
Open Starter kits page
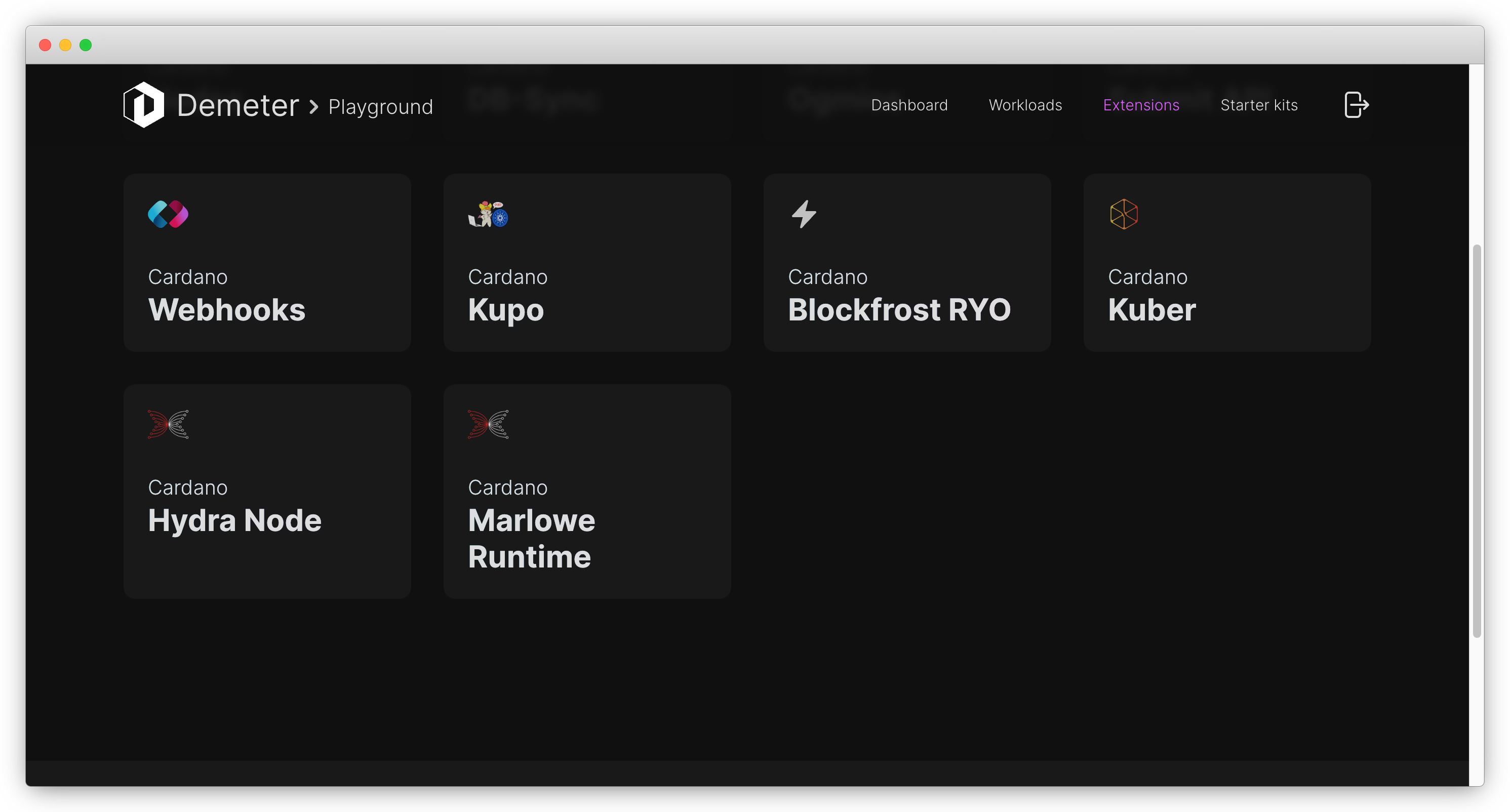coord(1258,105)
